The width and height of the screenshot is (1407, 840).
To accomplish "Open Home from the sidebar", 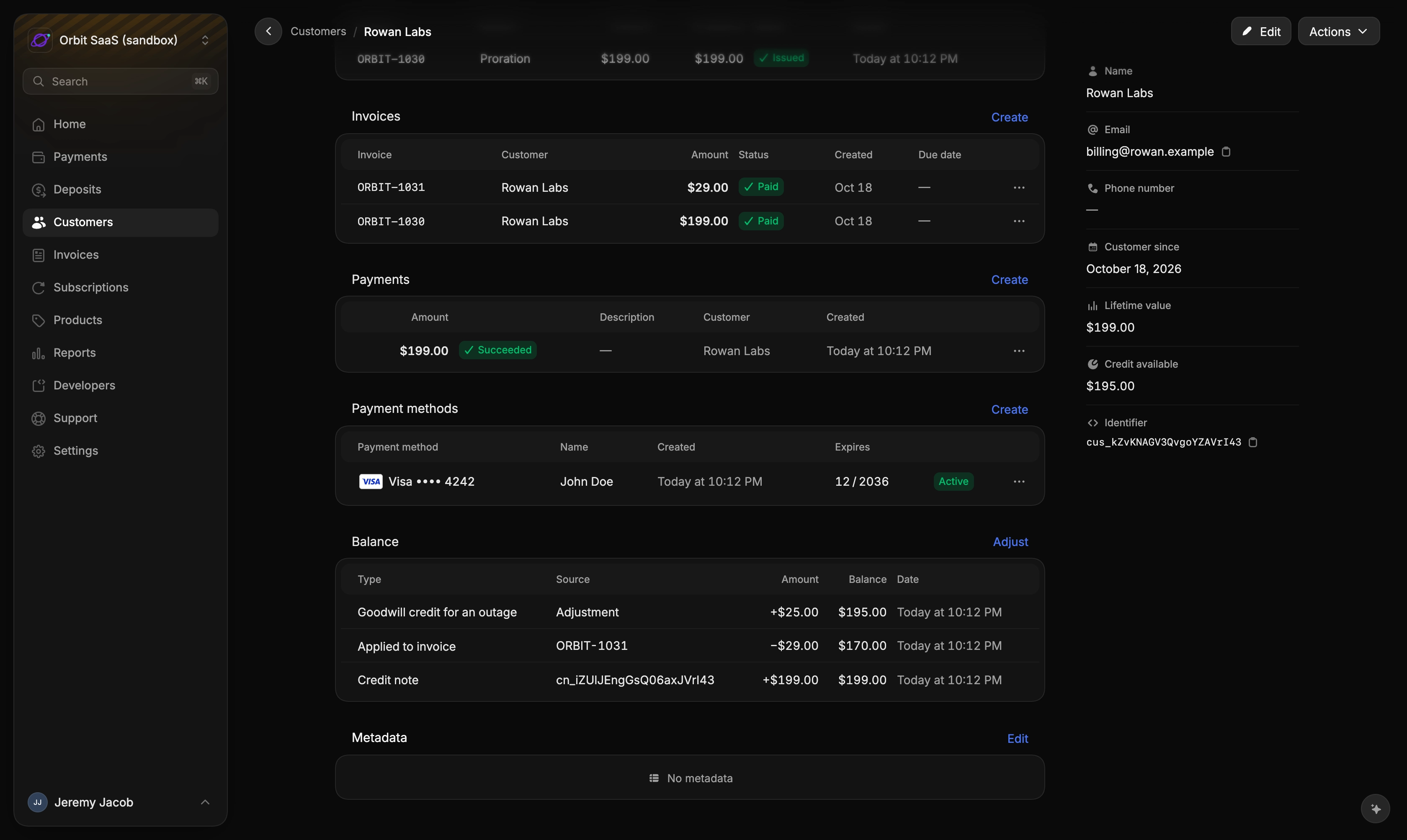I will (x=121, y=124).
